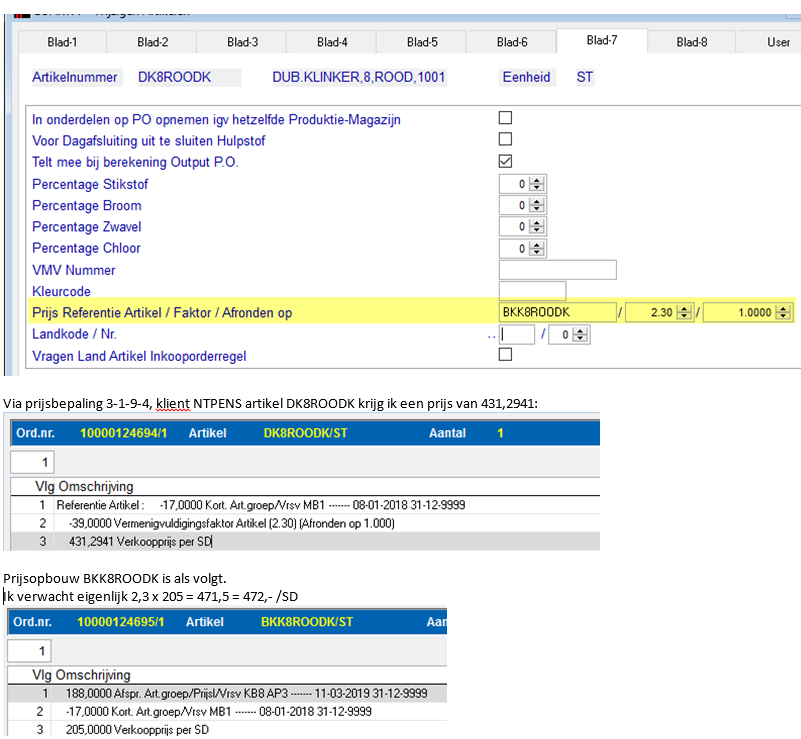The image size is (801, 739).
Task: Switch to tab Blad-6
Action: click(512, 42)
